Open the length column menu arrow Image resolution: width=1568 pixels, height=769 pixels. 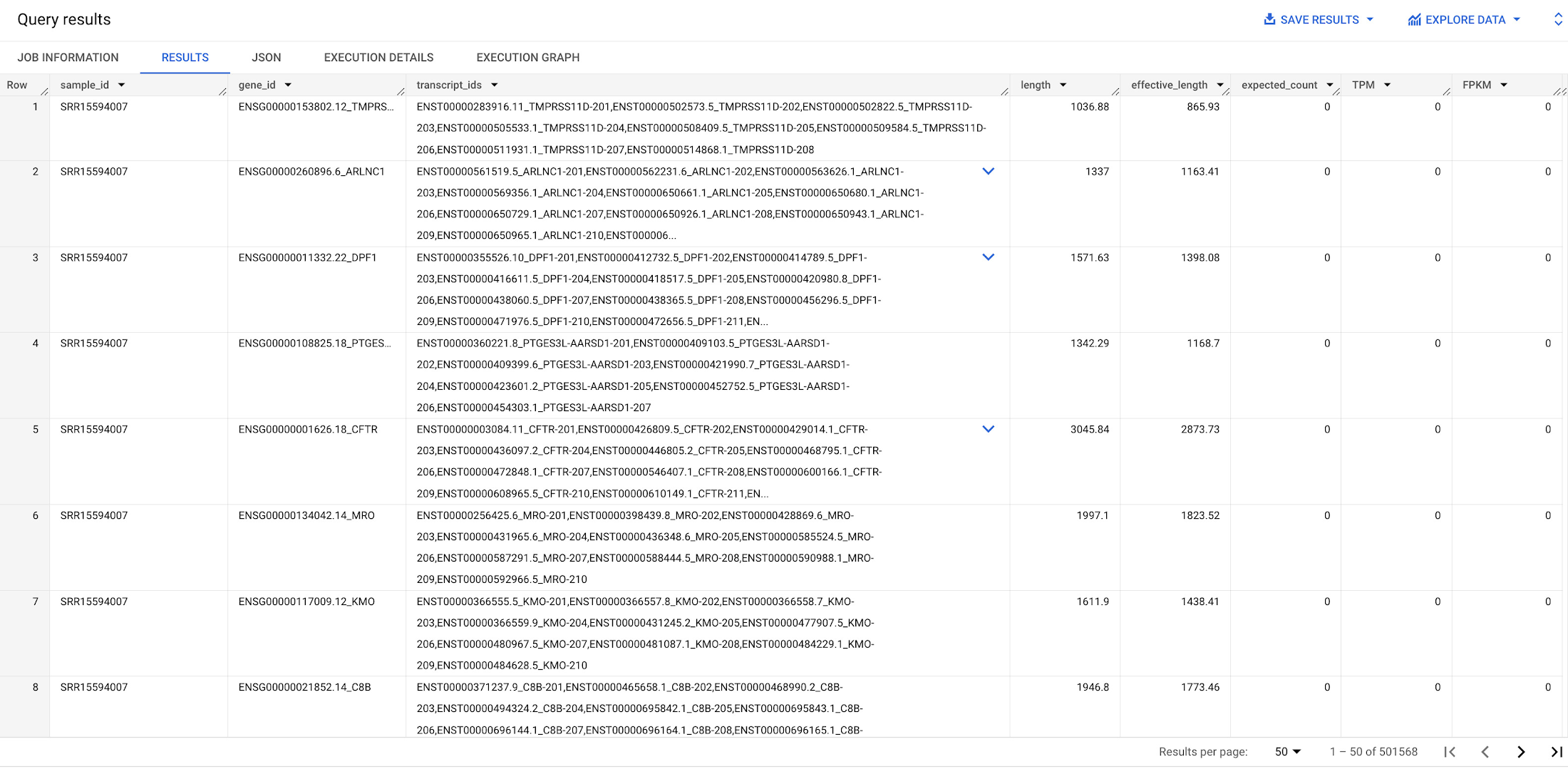(1063, 85)
